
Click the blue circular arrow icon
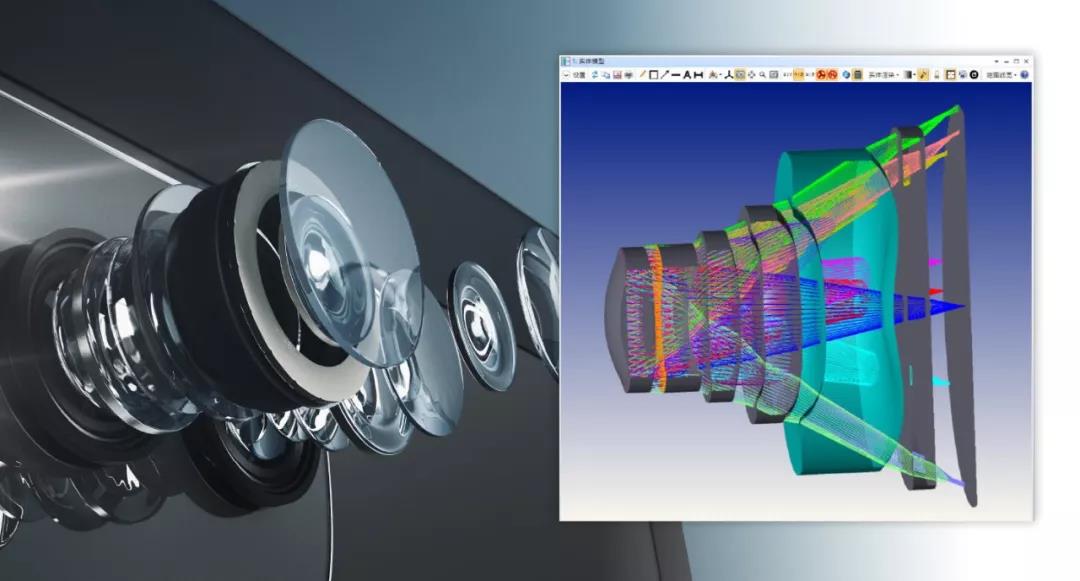tap(847, 74)
